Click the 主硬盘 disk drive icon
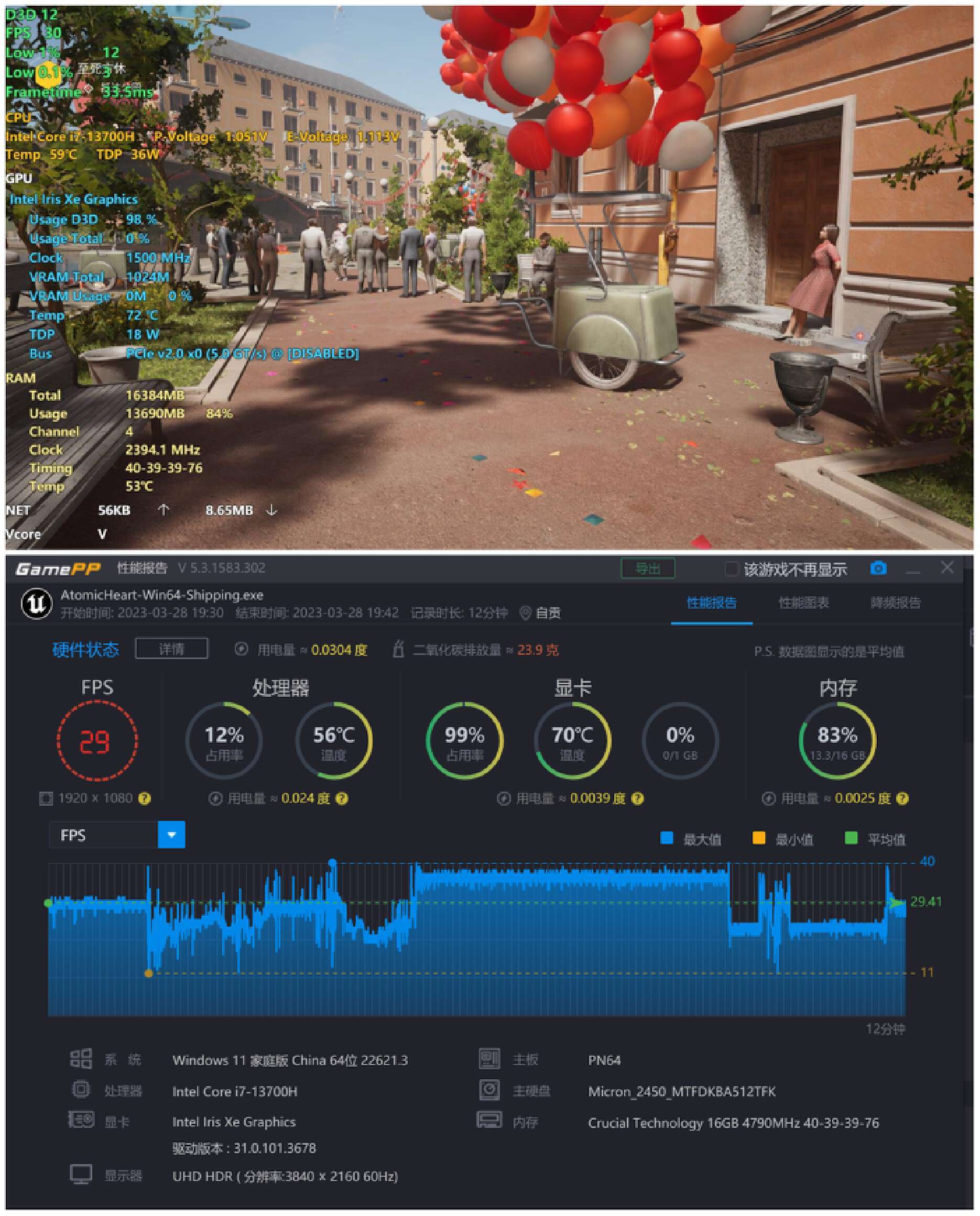This screenshot has width=980, height=1216. tap(489, 1090)
